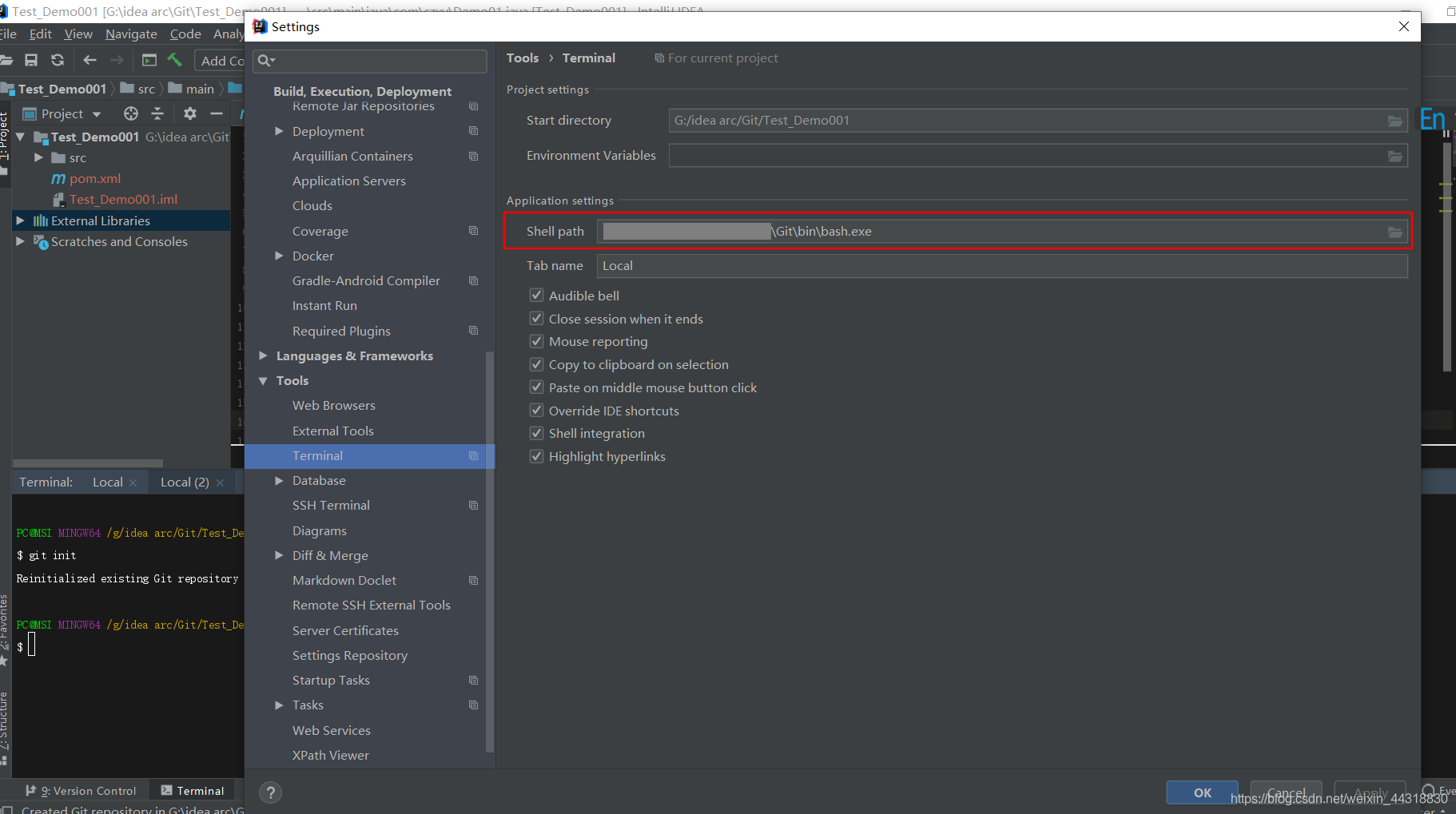Click the Back navigation arrow icon
The width and height of the screenshot is (1456, 814).
[x=90, y=60]
